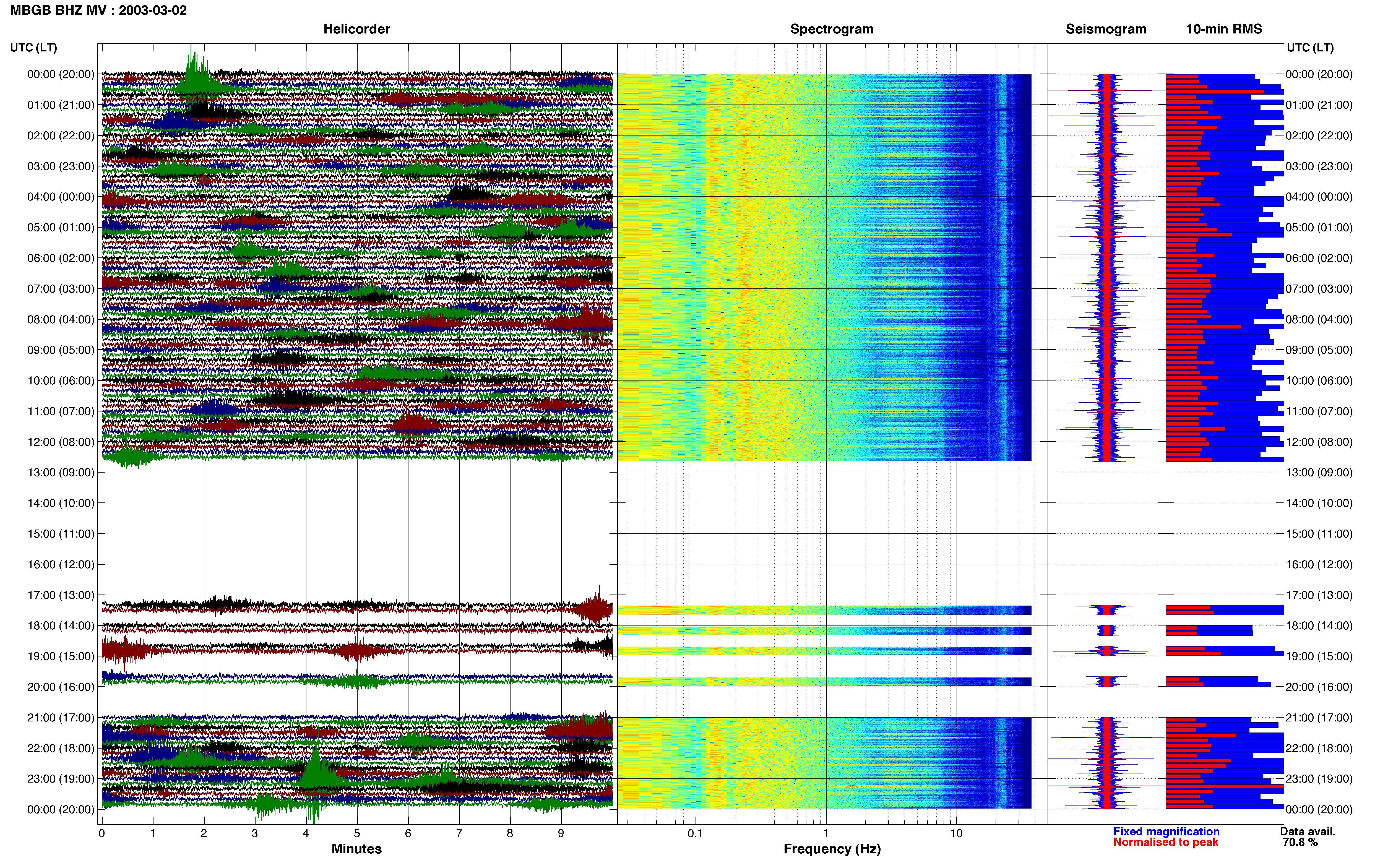Viewport: 1388px width, 868px height.
Task: Click the red 'Normalised to peak' legend text
Action: click(x=1165, y=843)
